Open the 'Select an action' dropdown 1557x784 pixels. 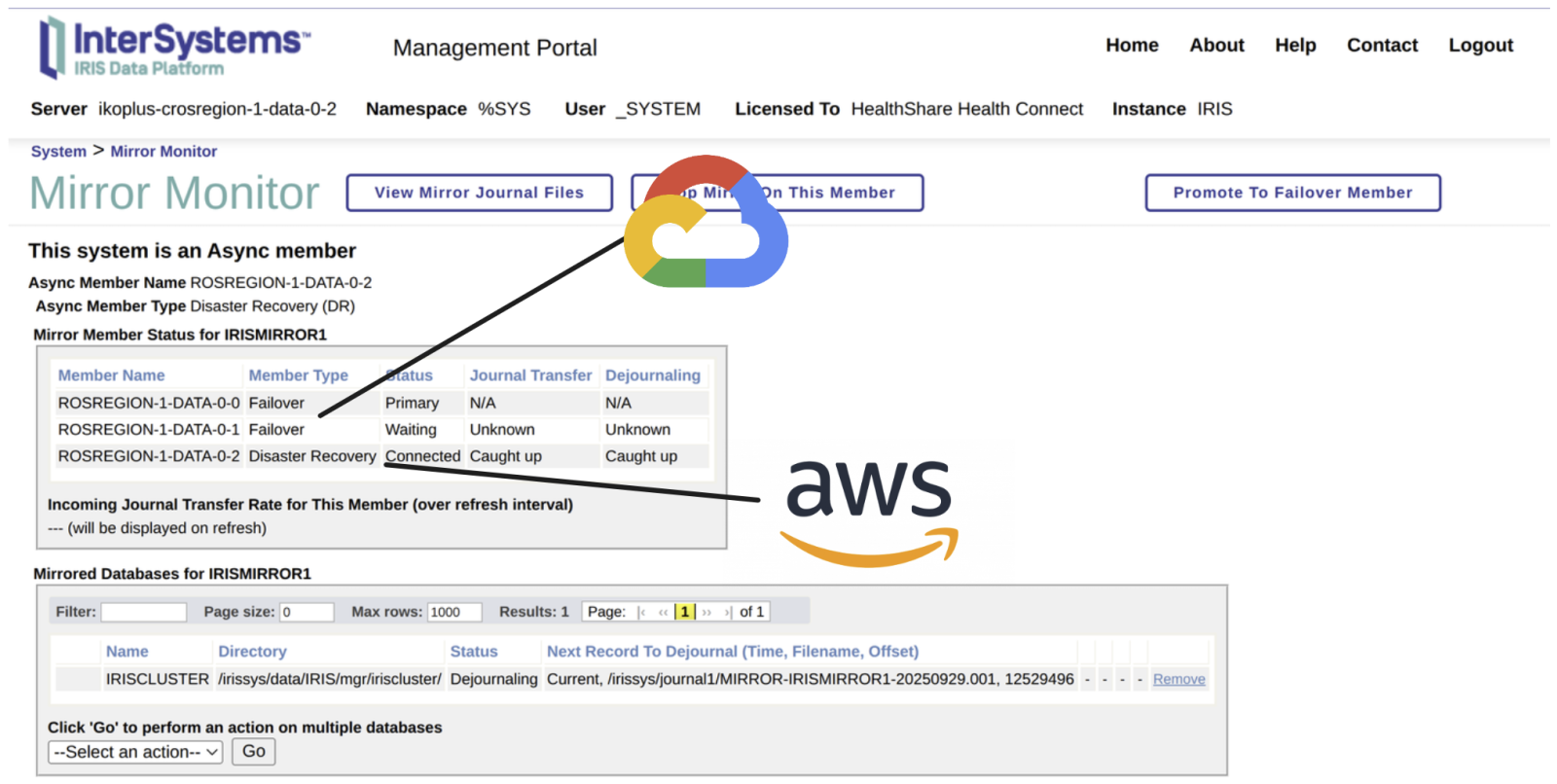coord(135,752)
